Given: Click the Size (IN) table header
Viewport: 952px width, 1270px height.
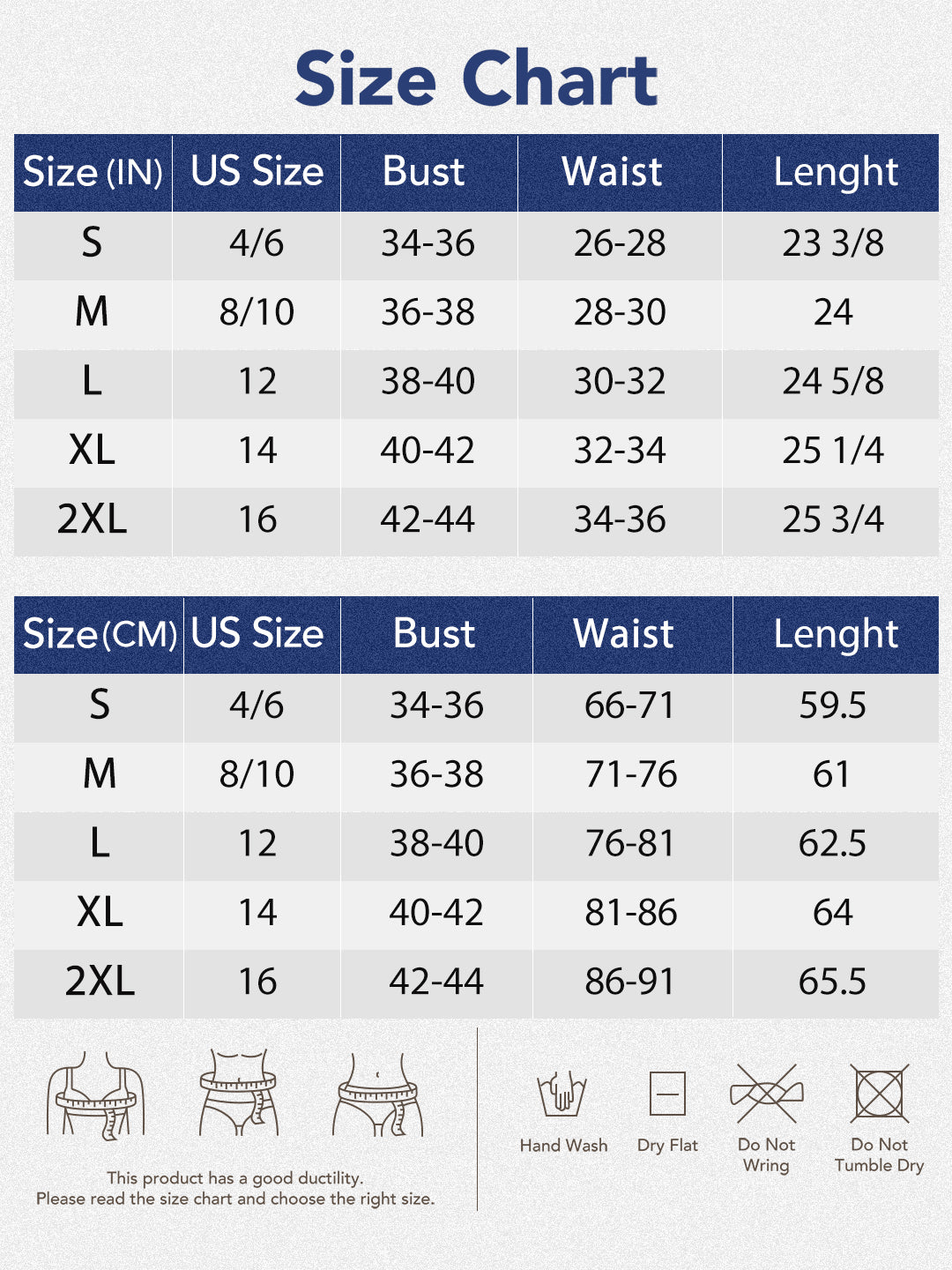Looking at the screenshot, I should [x=93, y=172].
